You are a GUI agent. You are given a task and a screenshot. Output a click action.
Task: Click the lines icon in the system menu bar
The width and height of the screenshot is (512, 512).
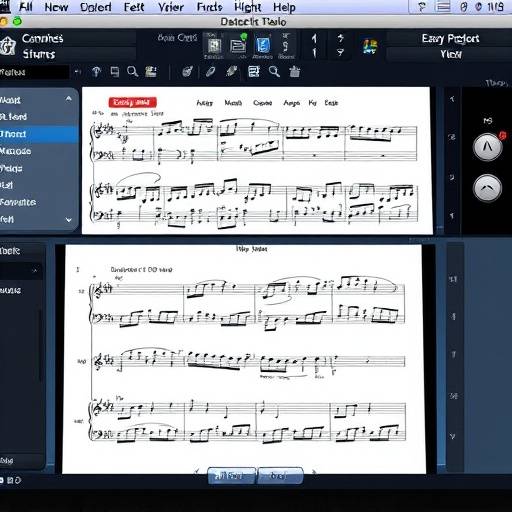[x=443, y=7]
